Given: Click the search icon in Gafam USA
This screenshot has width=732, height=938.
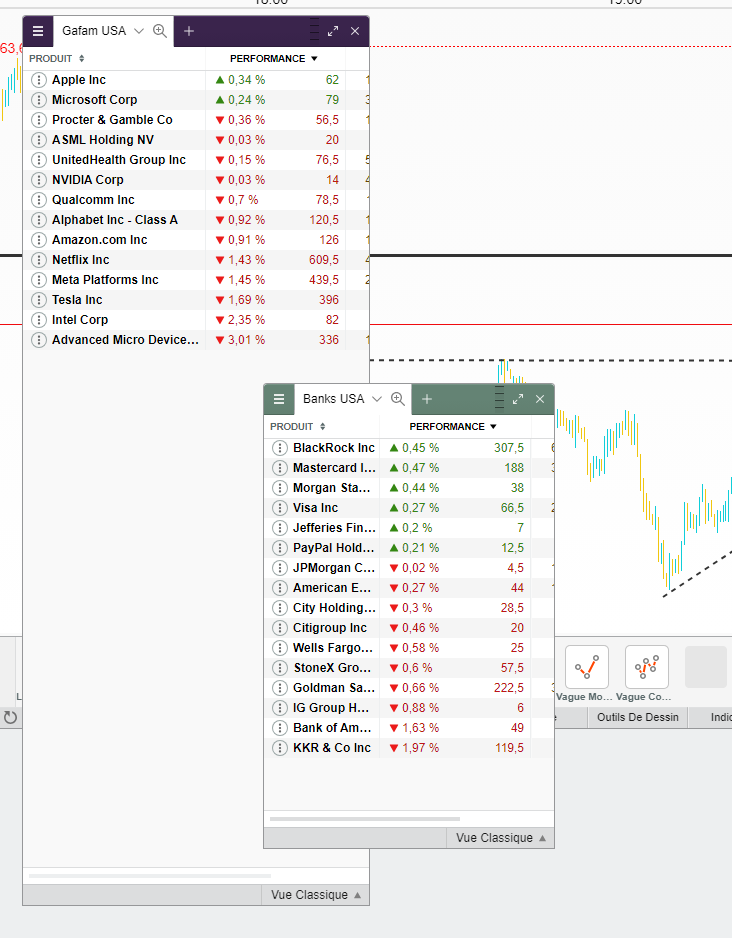Looking at the screenshot, I should tap(160, 31).
